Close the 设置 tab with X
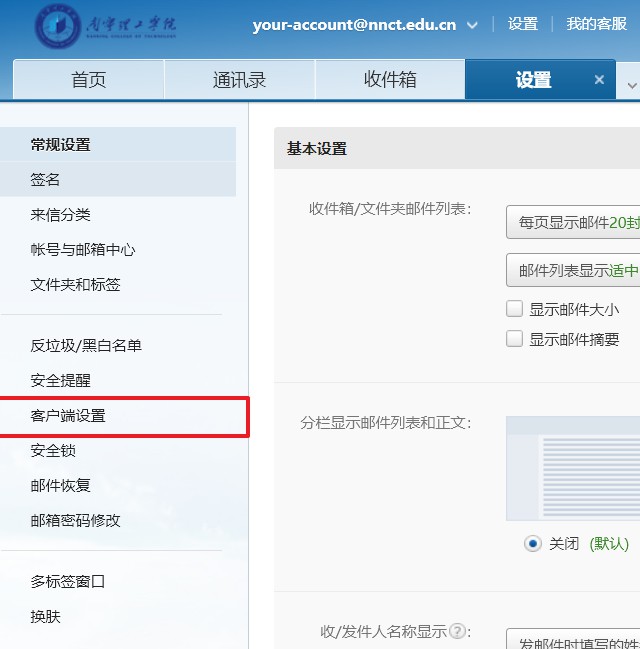Screen dimensions: 640x649 (x=599, y=80)
